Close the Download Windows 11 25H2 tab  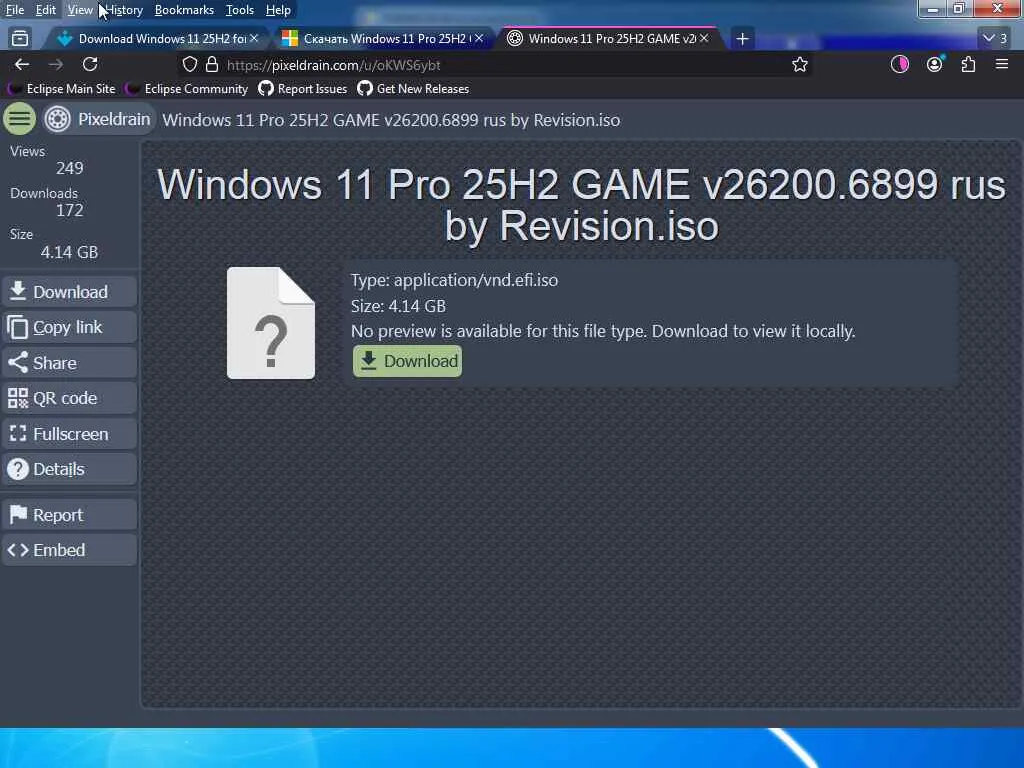coord(254,39)
